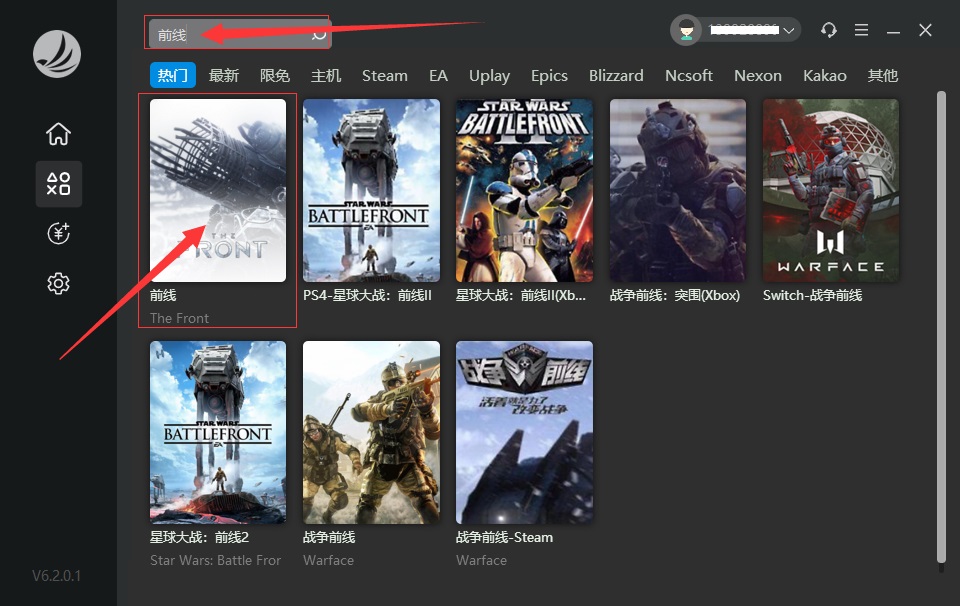Switch to the 主机 tab

pyautogui.click(x=326, y=75)
